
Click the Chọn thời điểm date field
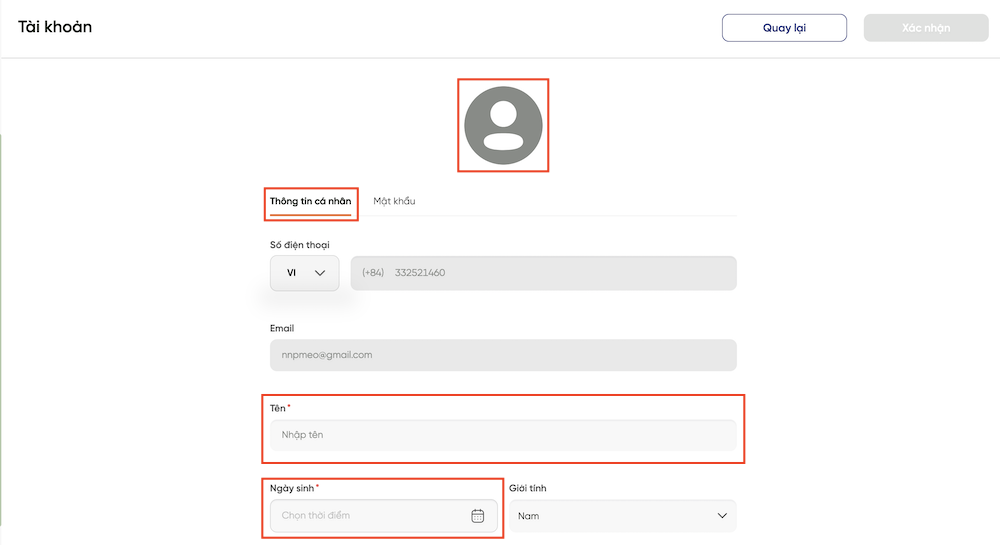point(384,516)
